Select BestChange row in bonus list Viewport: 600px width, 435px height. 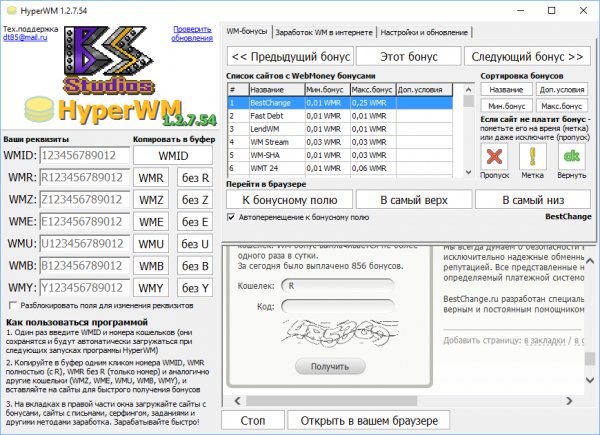click(x=340, y=103)
